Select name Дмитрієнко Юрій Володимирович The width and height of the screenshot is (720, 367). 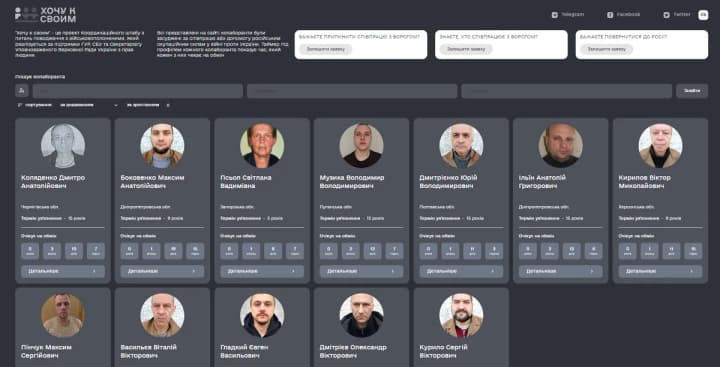pos(449,182)
